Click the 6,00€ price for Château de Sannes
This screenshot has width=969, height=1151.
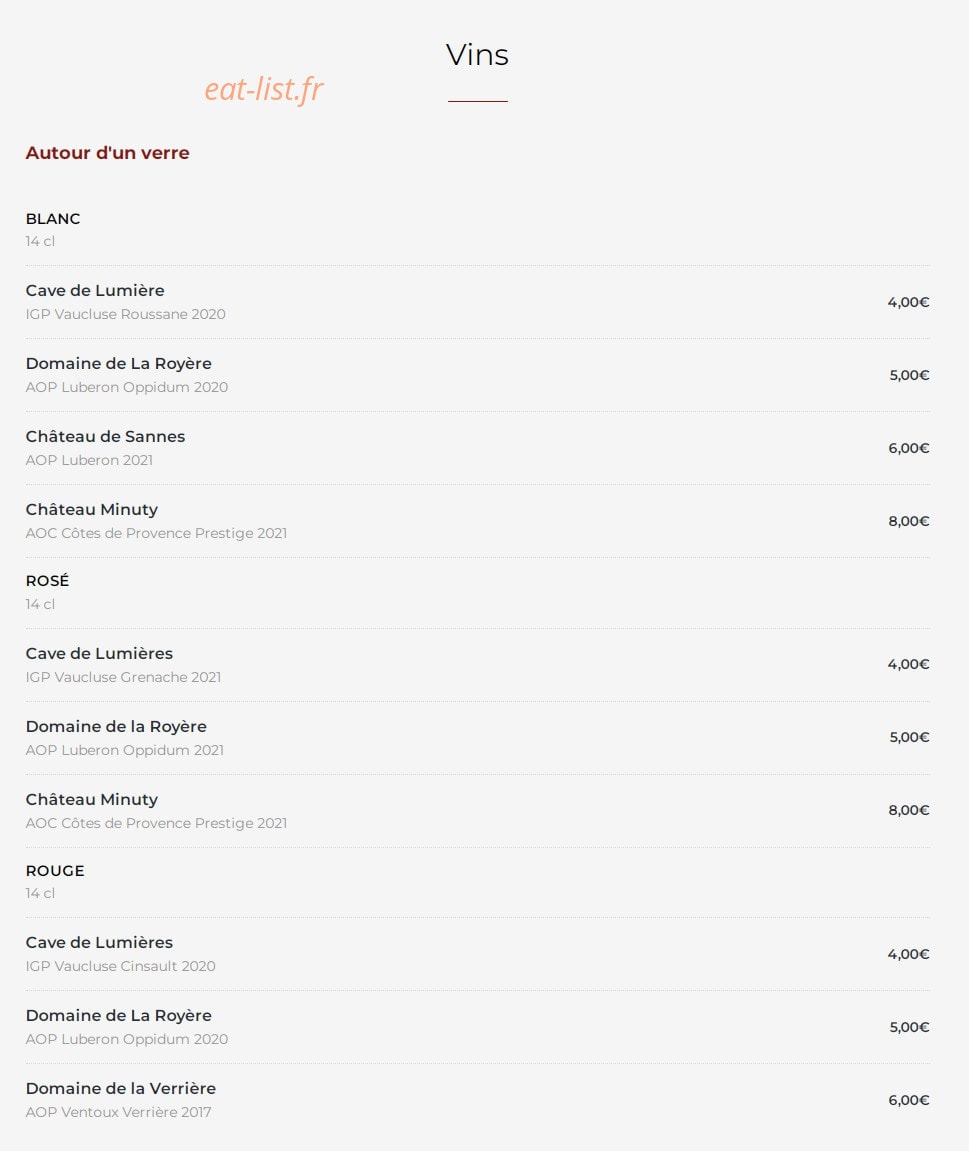coord(909,448)
